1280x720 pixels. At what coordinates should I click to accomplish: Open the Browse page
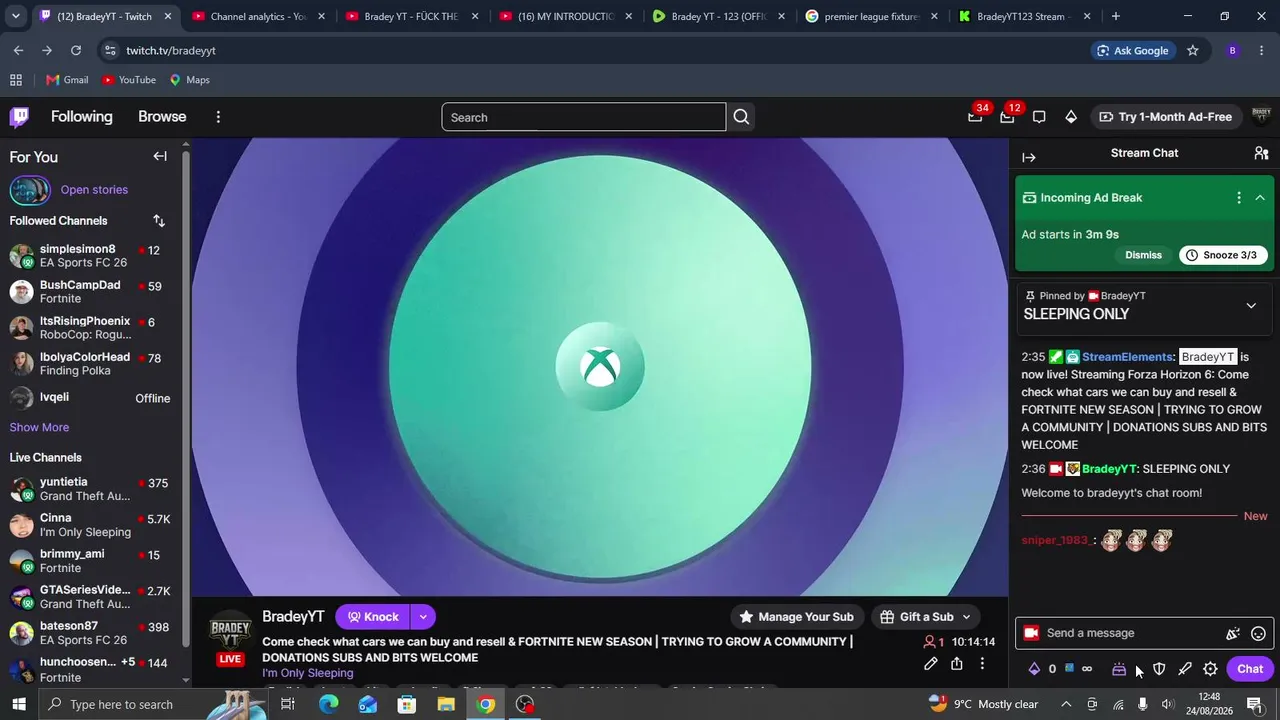click(x=162, y=117)
